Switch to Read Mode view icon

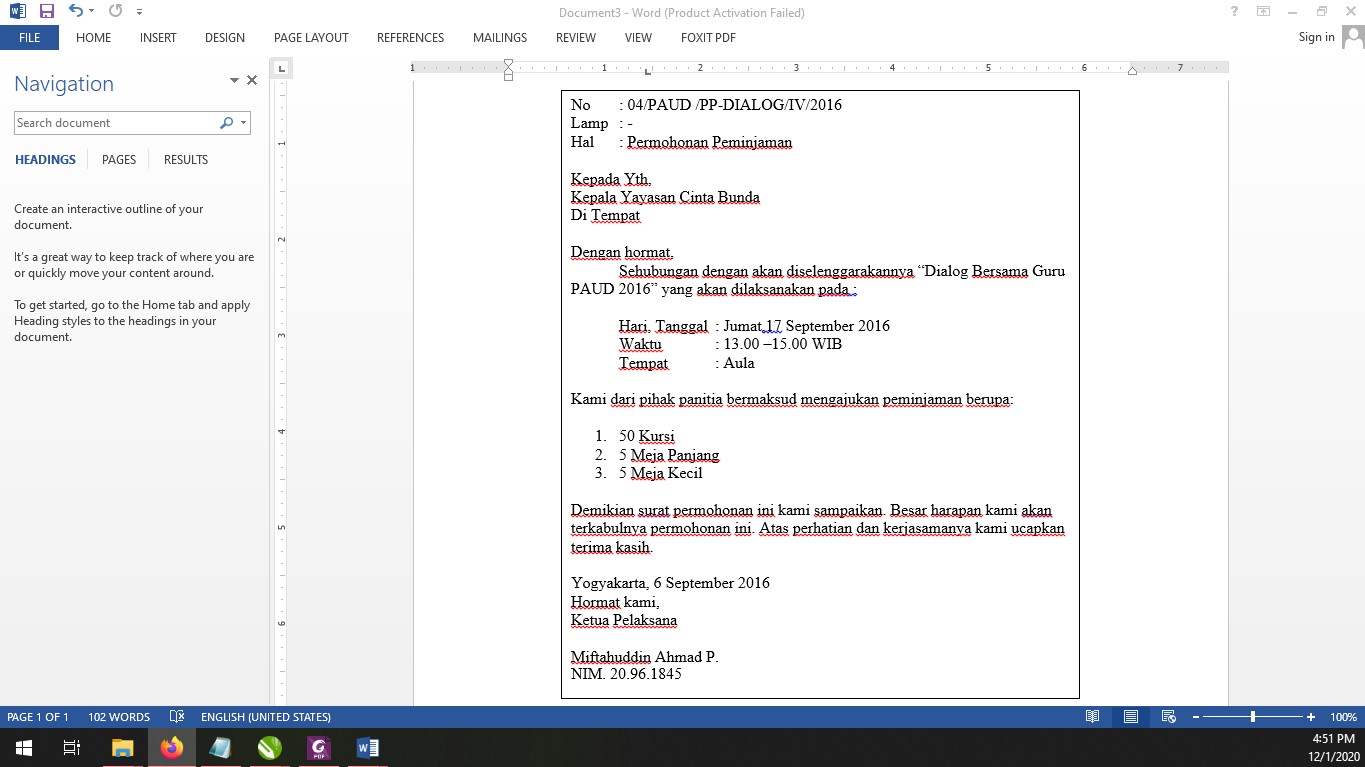(1092, 716)
